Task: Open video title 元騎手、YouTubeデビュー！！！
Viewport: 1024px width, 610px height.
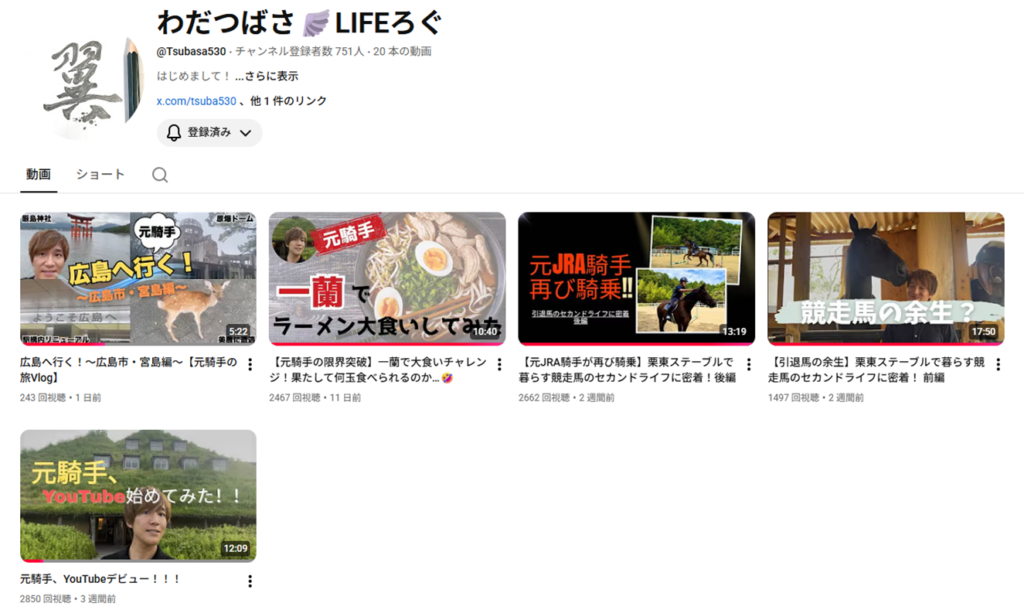Action: [x=100, y=579]
